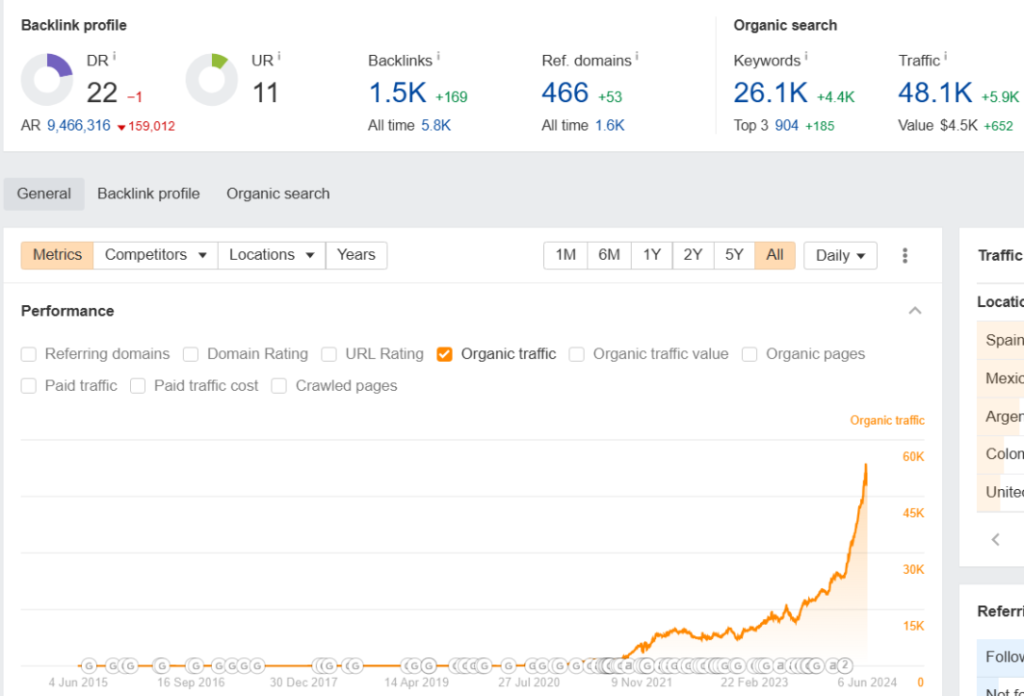1024x696 pixels.
Task: Open the Competitors dropdown
Action: [x=155, y=255]
